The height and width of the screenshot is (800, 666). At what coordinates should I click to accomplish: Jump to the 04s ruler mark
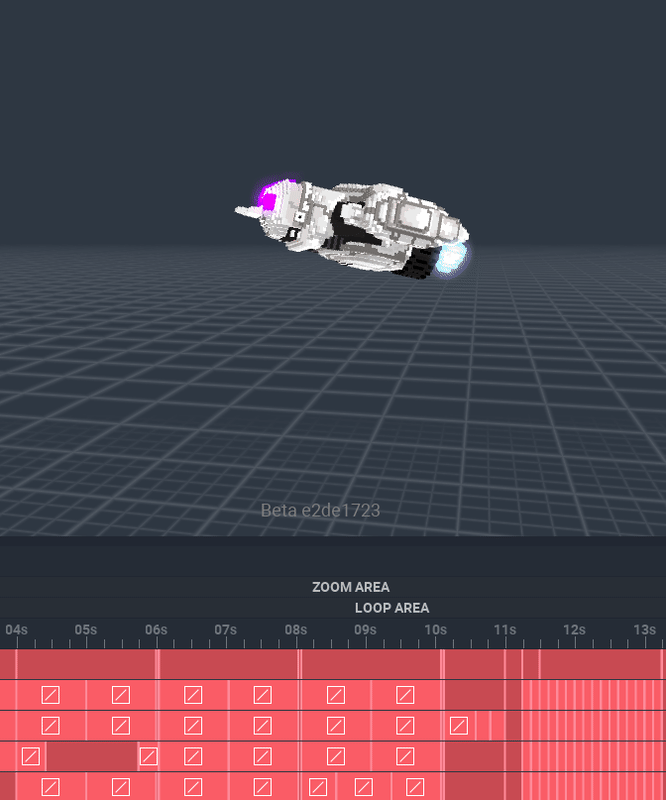16,630
